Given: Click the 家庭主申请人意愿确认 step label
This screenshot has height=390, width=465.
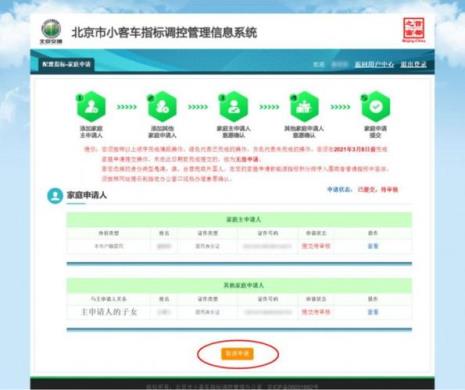Looking at the screenshot, I should (233, 132).
